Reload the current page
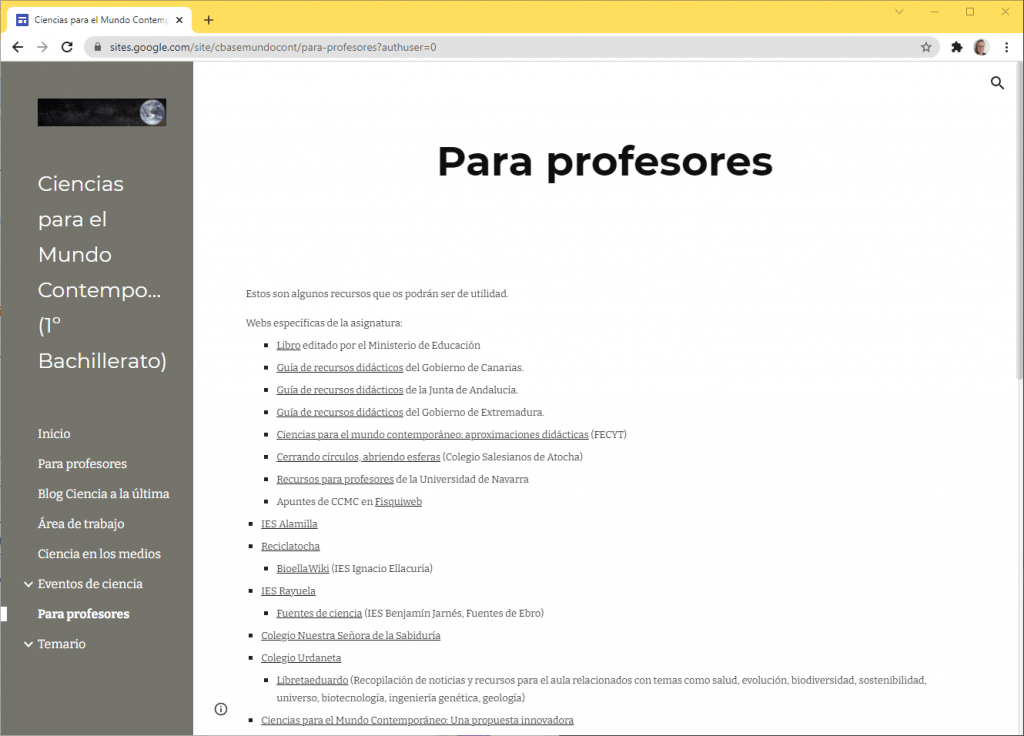This screenshot has width=1024, height=736. 67,47
